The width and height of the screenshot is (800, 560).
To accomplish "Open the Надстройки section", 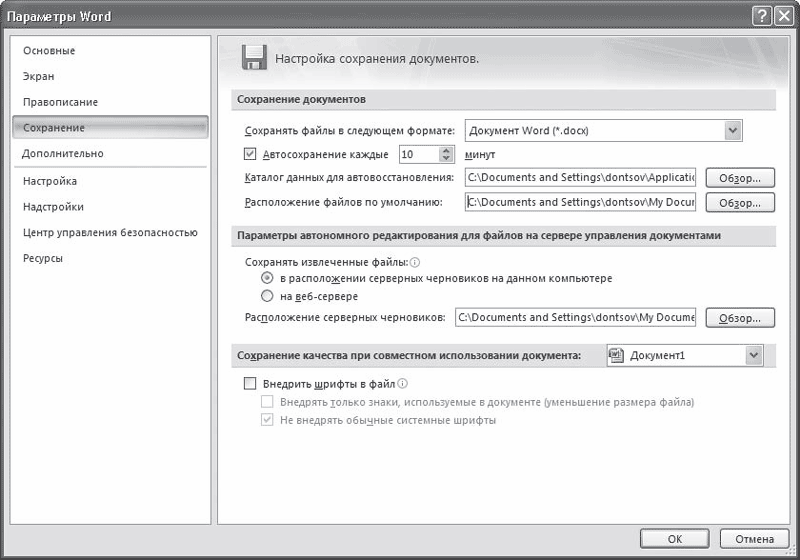I will [x=53, y=207].
